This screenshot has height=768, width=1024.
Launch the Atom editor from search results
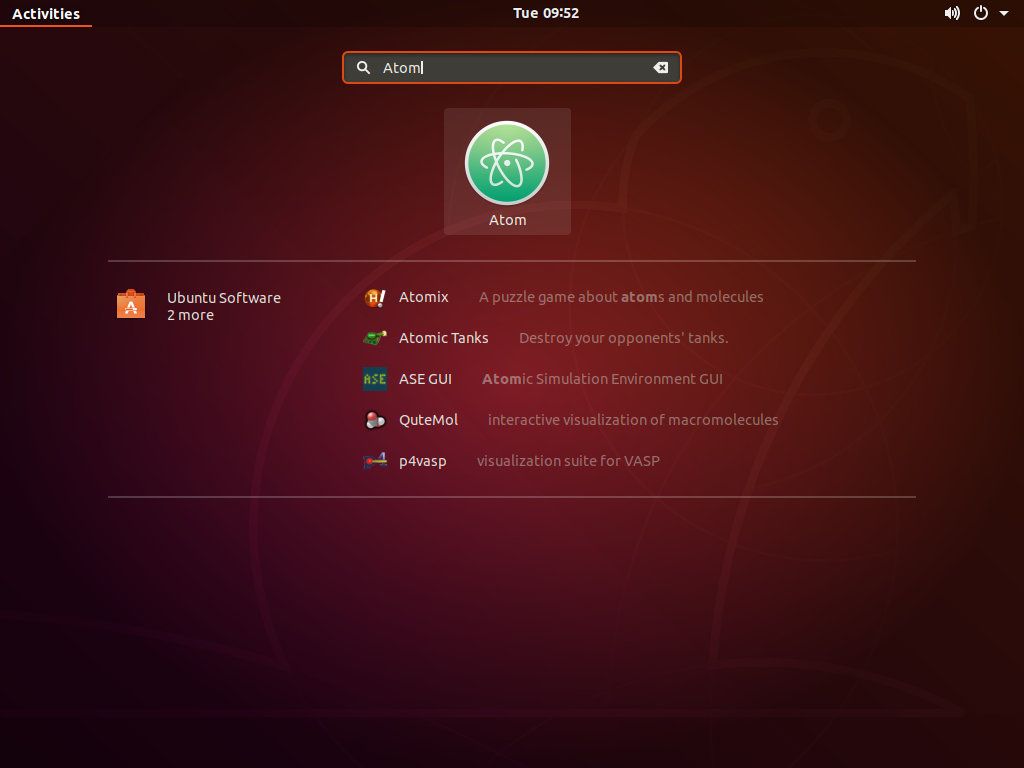(507, 163)
